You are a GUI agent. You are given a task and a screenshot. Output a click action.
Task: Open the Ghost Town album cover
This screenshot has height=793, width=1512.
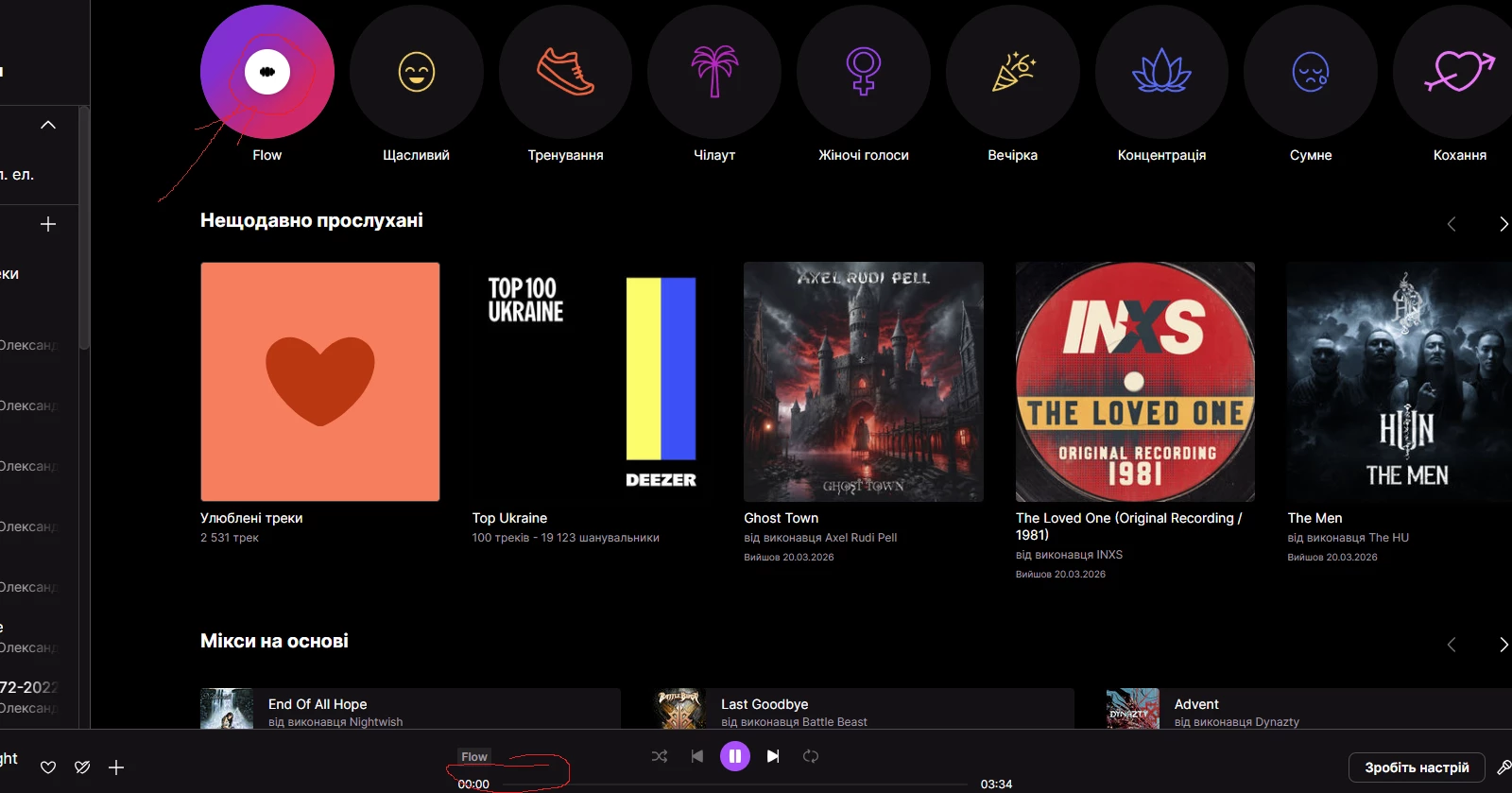pyautogui.click(x=864, y=382)
